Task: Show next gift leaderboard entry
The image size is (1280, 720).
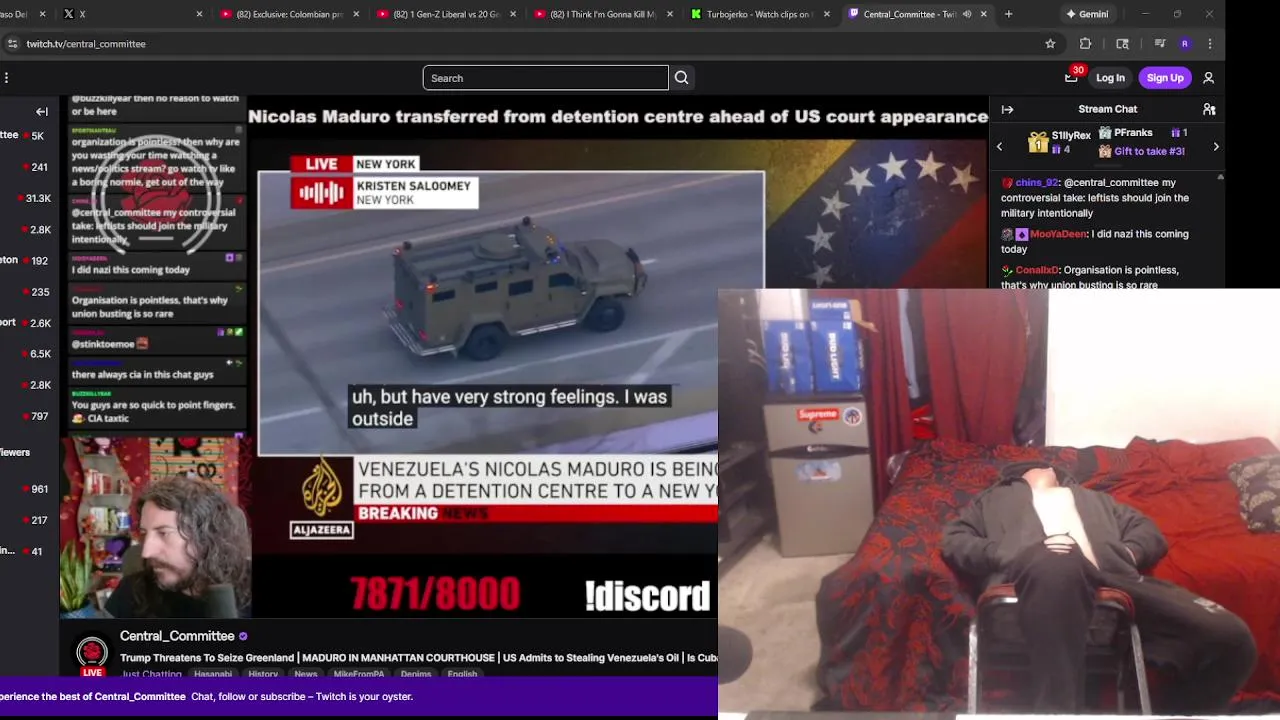Action: pos(1216,147)
